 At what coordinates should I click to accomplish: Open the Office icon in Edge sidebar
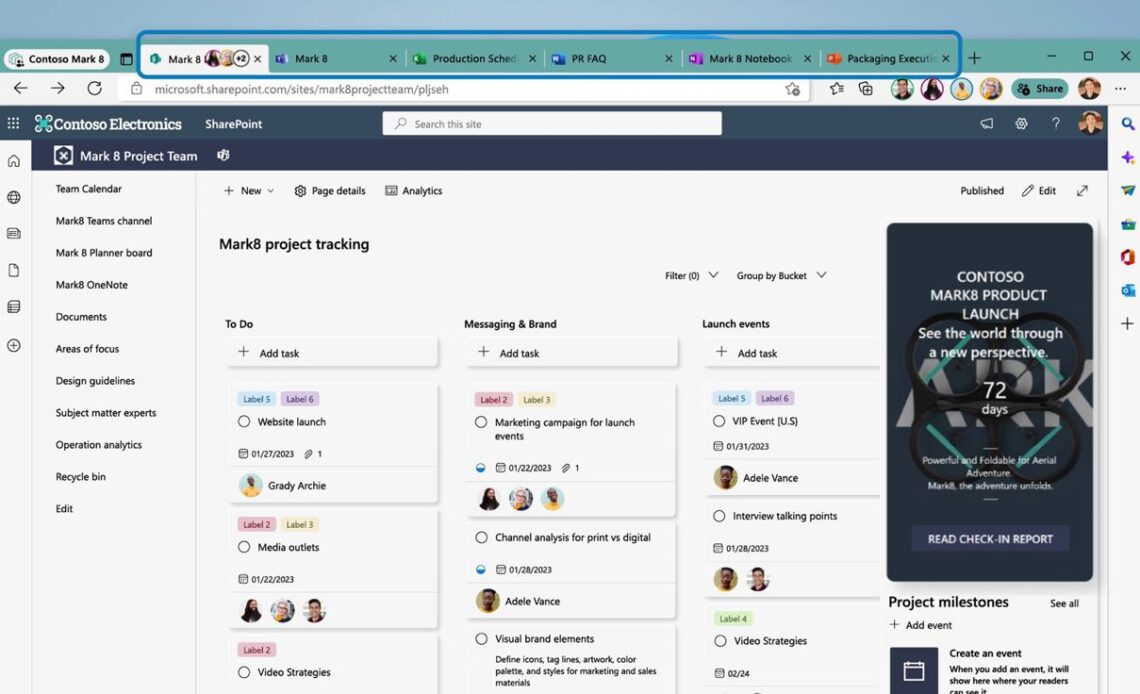[x=1127, y=257]
